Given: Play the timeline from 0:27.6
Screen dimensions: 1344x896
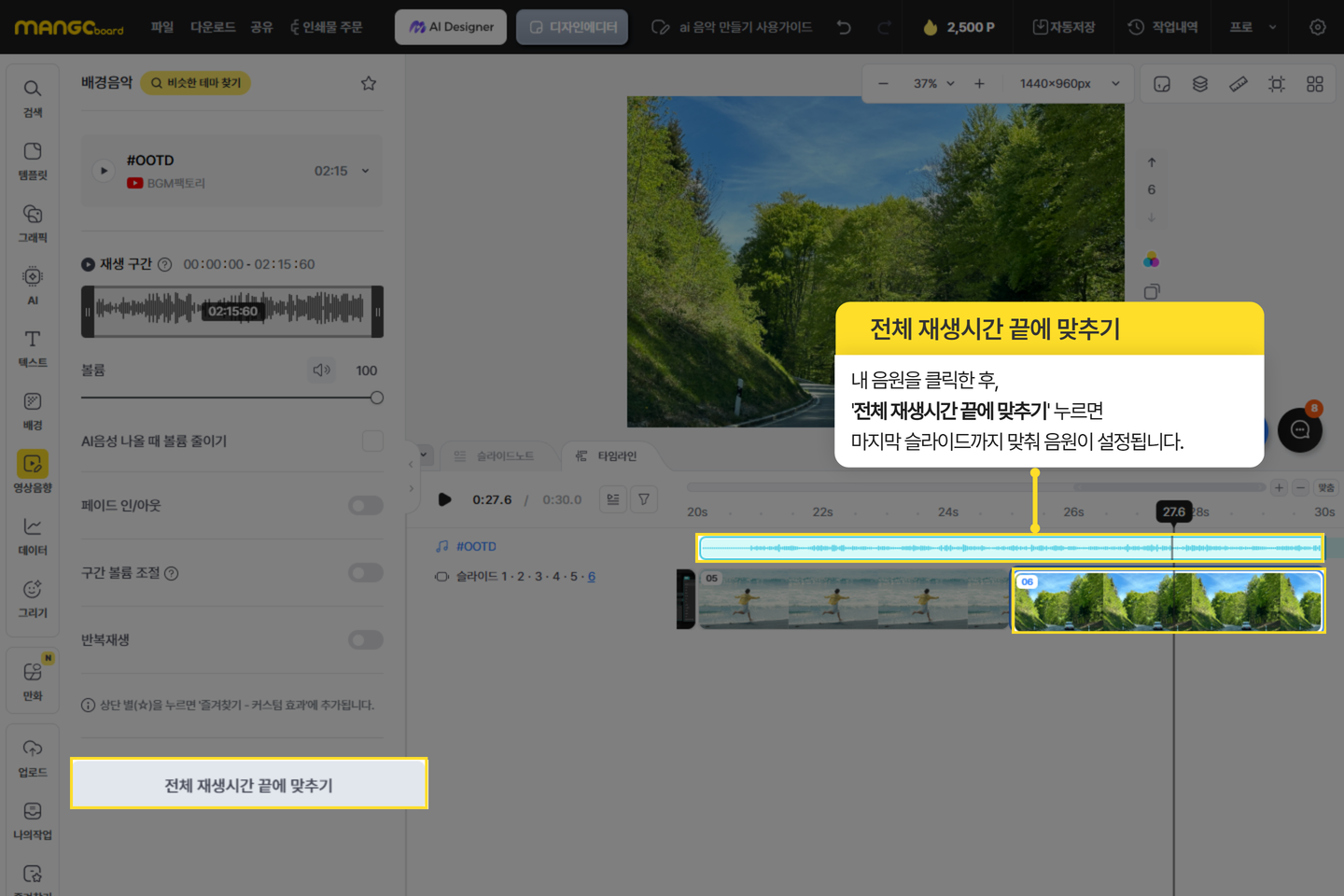Looking at the screenshot, I should pyautogui.click(x=445, y=499).
